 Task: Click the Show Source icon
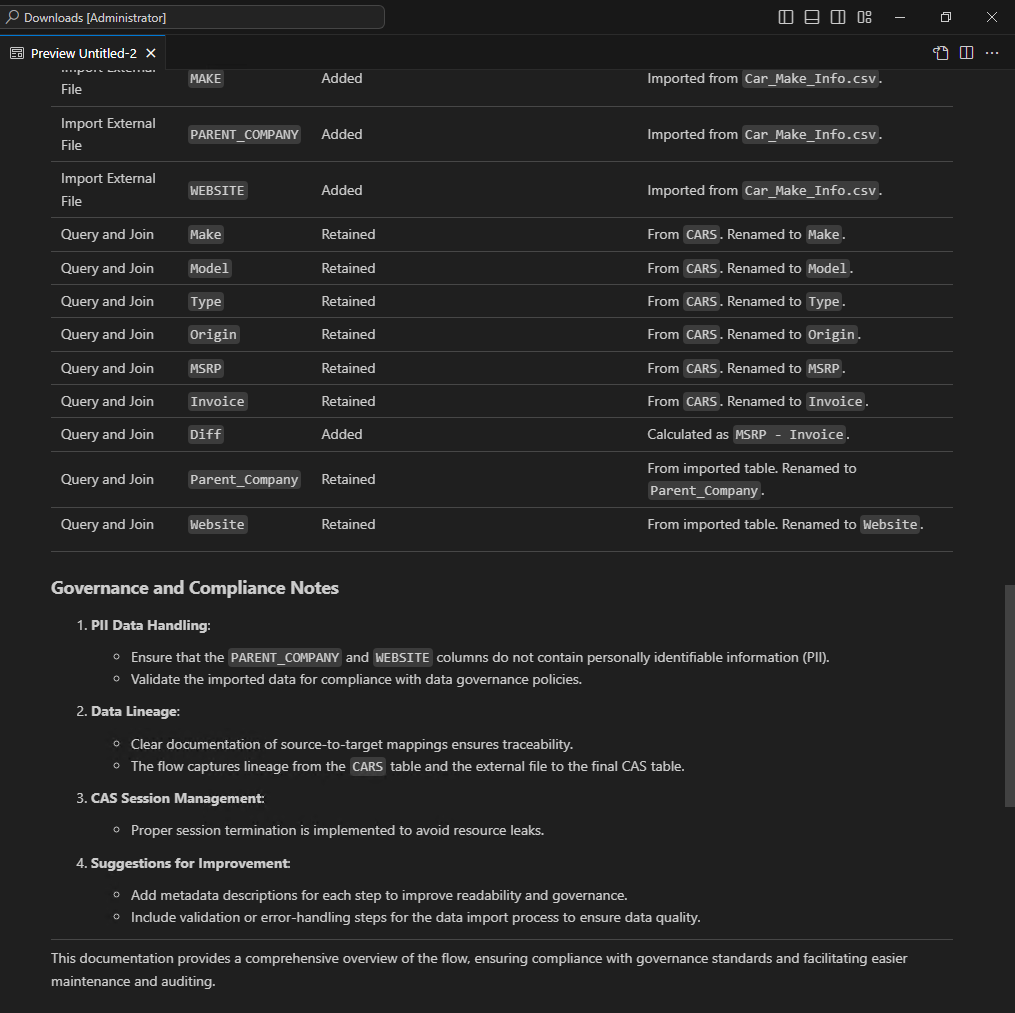941,52
